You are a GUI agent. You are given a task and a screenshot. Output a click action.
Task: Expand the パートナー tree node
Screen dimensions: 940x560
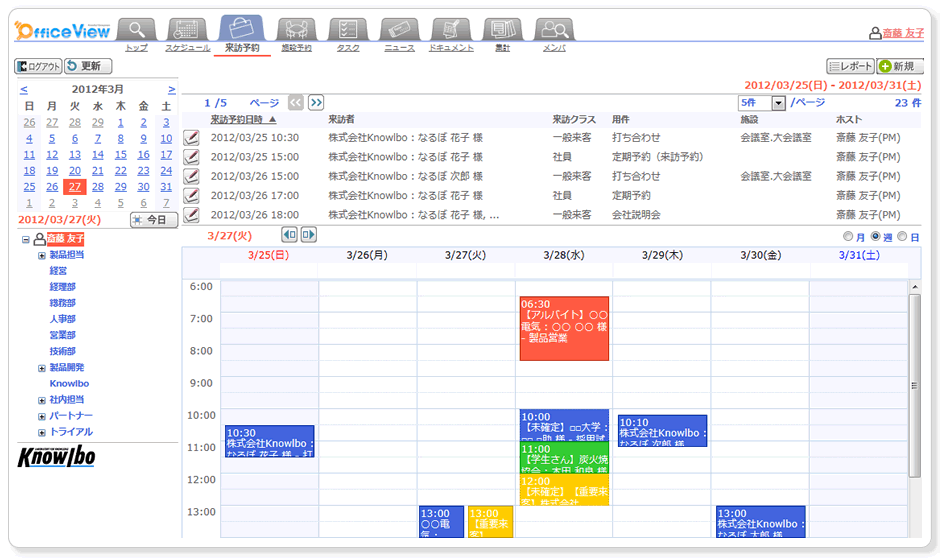click(x=41, y=416)
